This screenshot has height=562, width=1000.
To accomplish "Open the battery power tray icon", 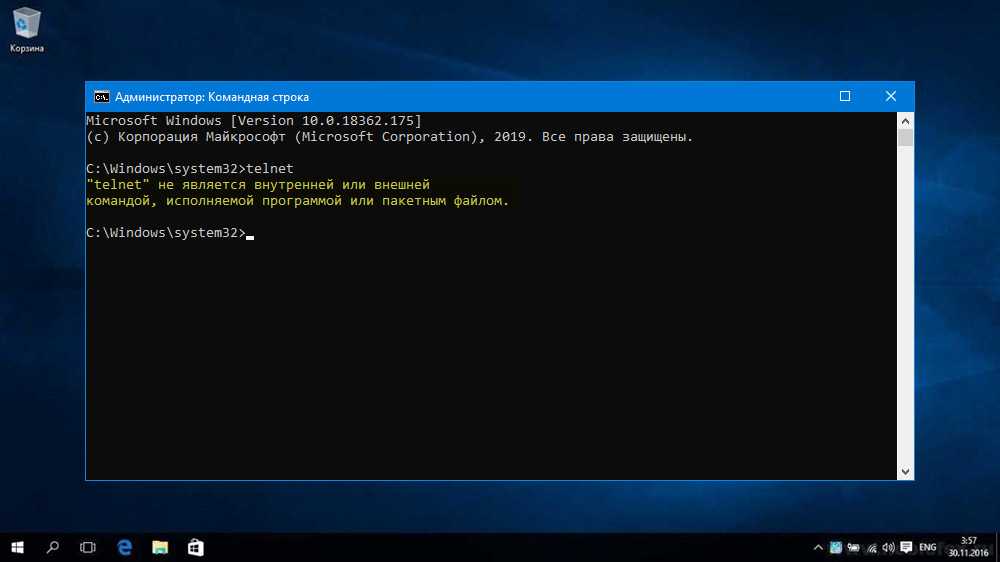I will tap(853, 548).
